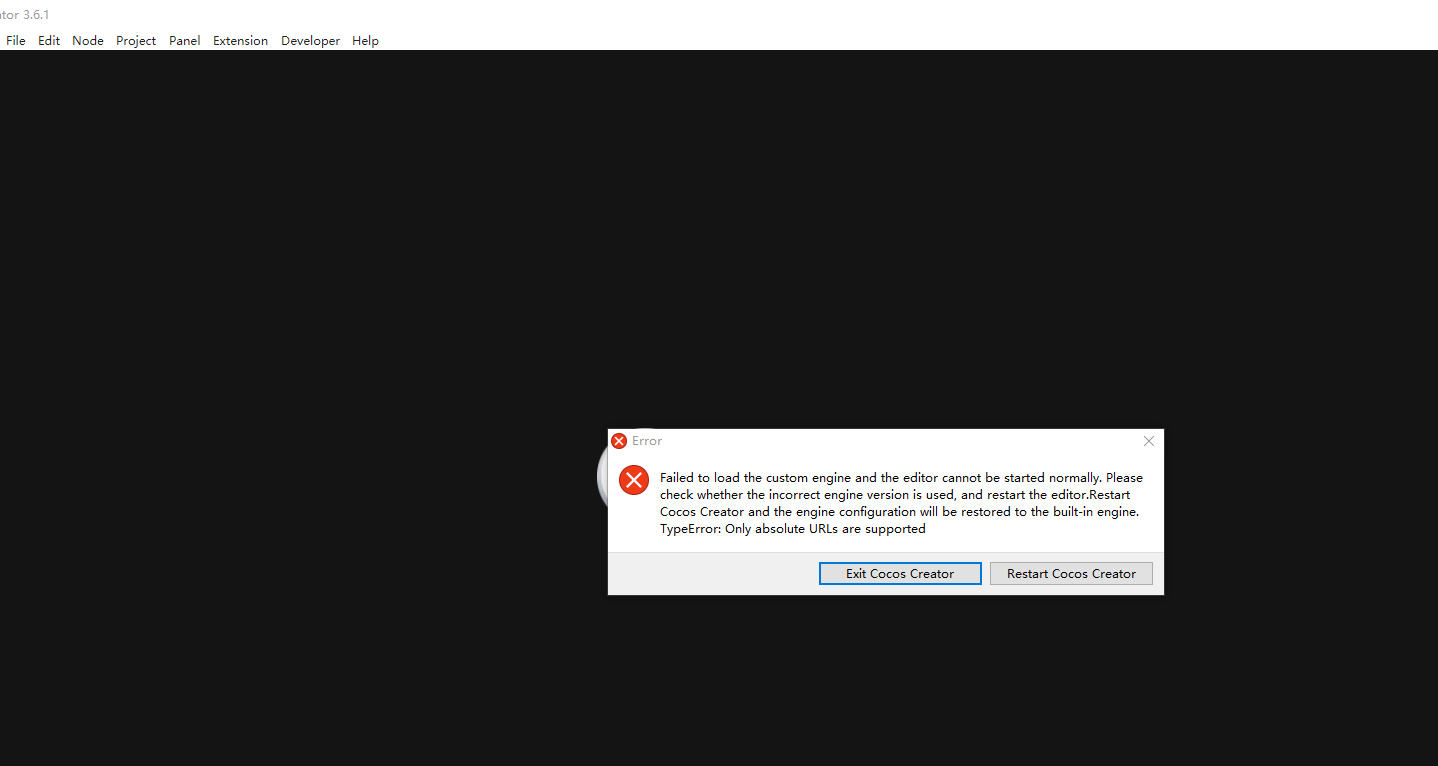The width and height of the screenshot is (1438, 766).
Task: Click the 'Error' dialog title text
Action: [x=647, y=441]
